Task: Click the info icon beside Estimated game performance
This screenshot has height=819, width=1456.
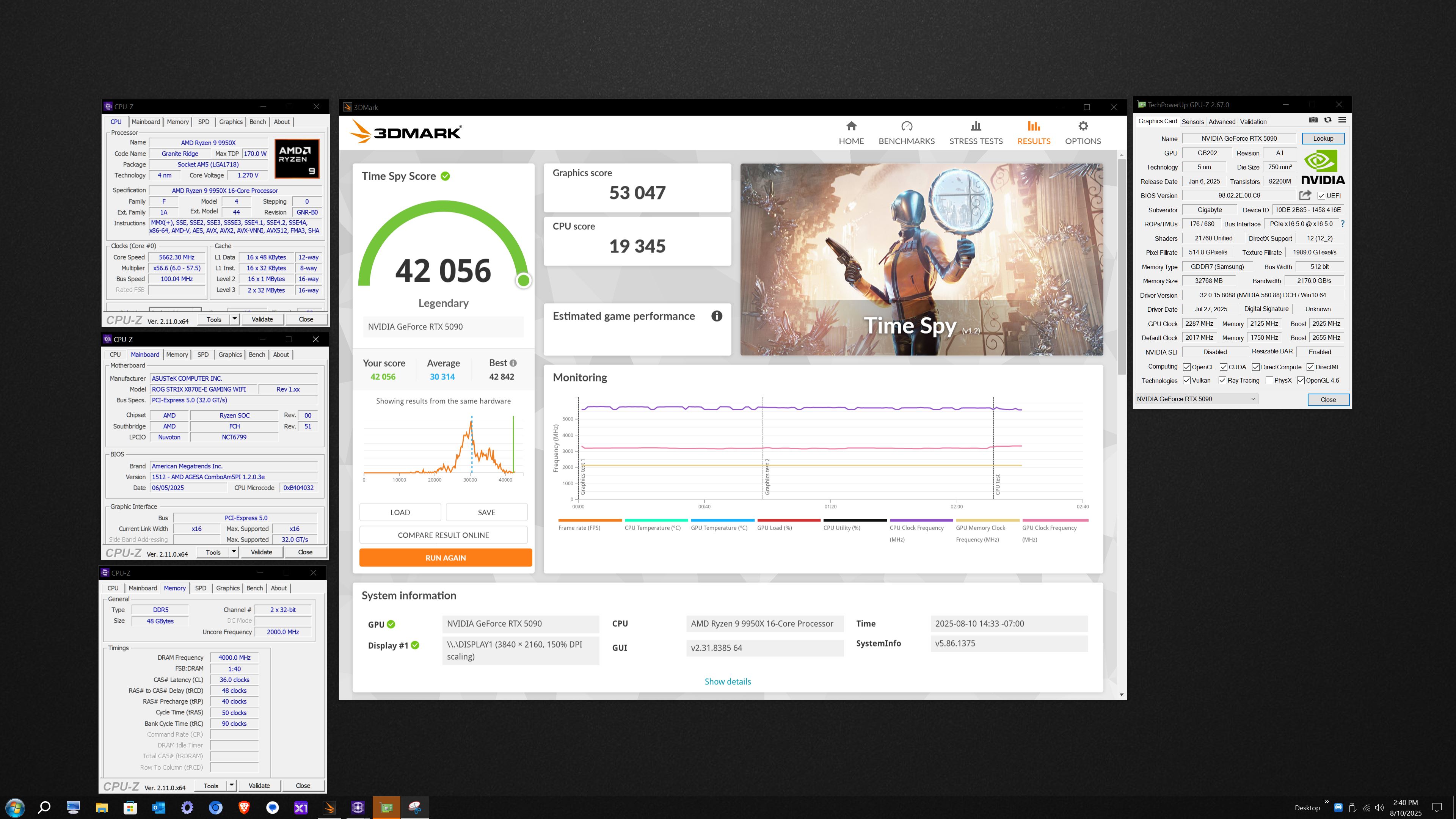Action: click(717, 316)
